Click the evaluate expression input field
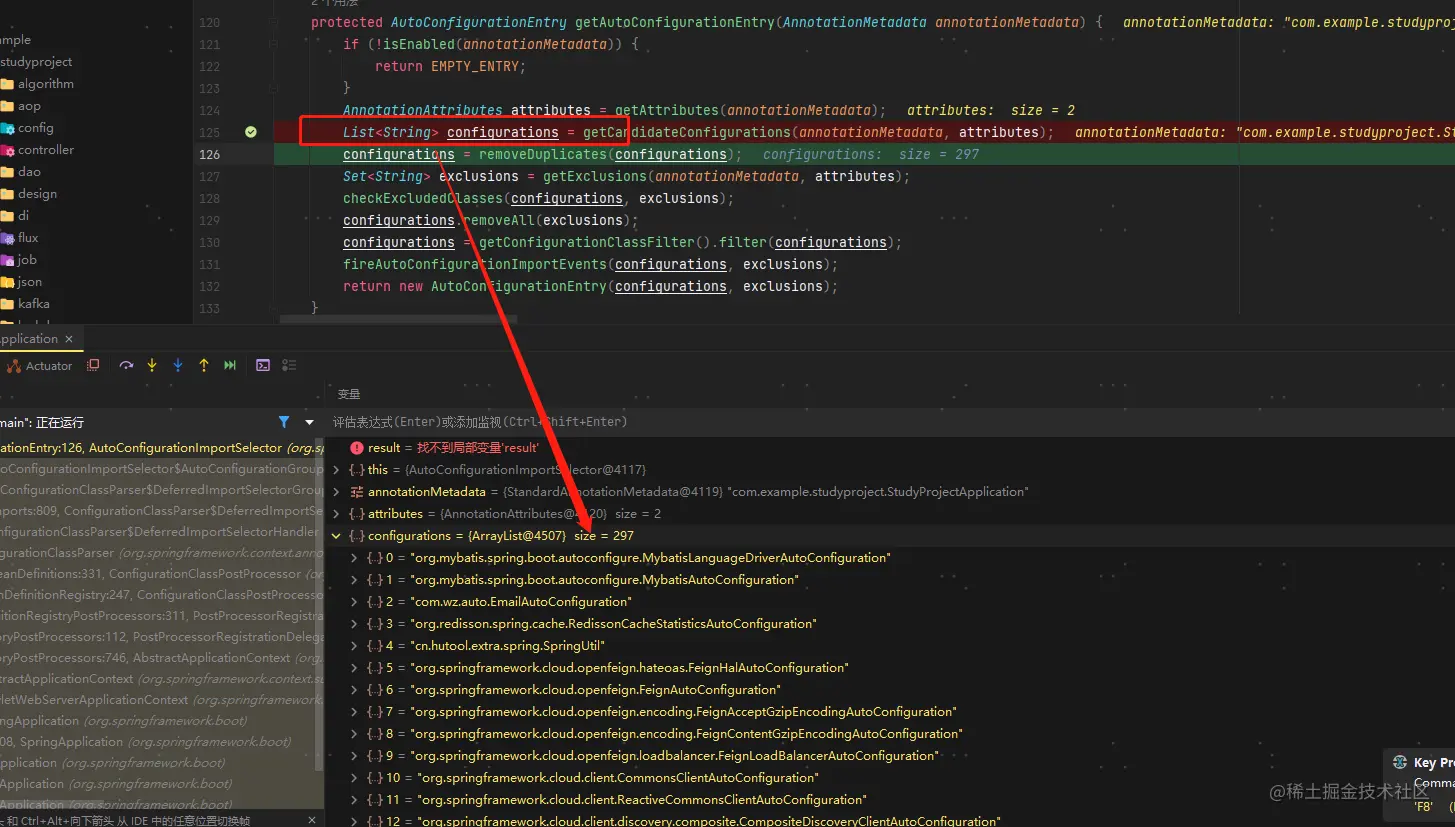Viewport: 1455px width, 827px height. (890, 422)
